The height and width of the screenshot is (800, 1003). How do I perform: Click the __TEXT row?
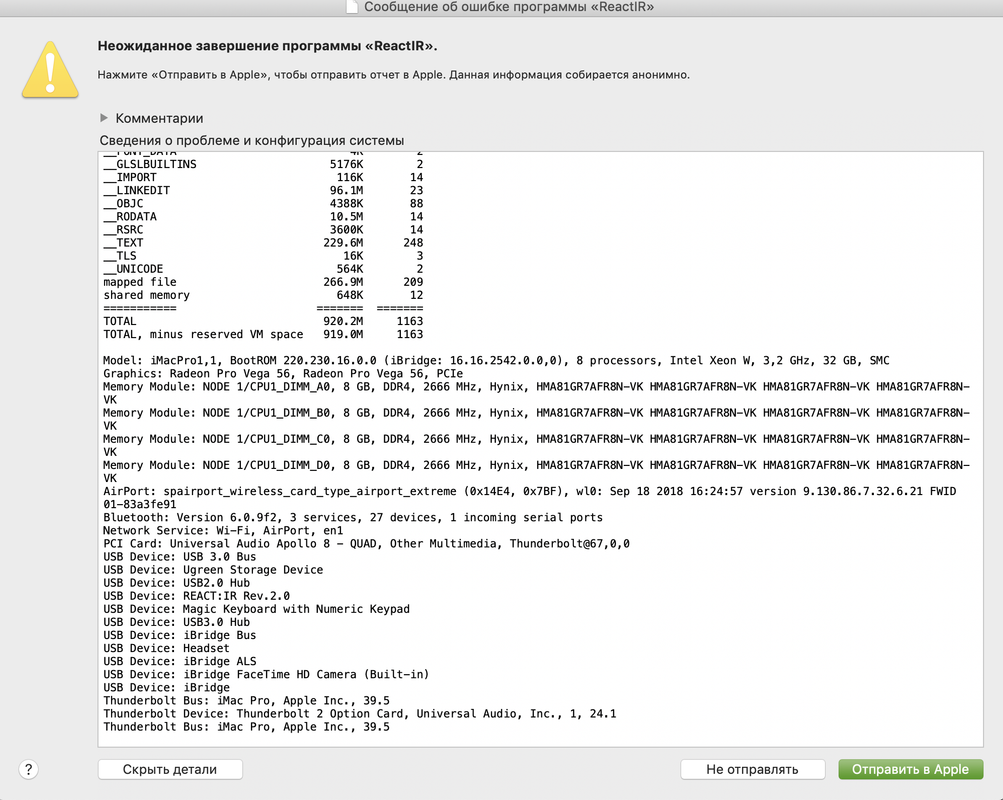(263, 243)
